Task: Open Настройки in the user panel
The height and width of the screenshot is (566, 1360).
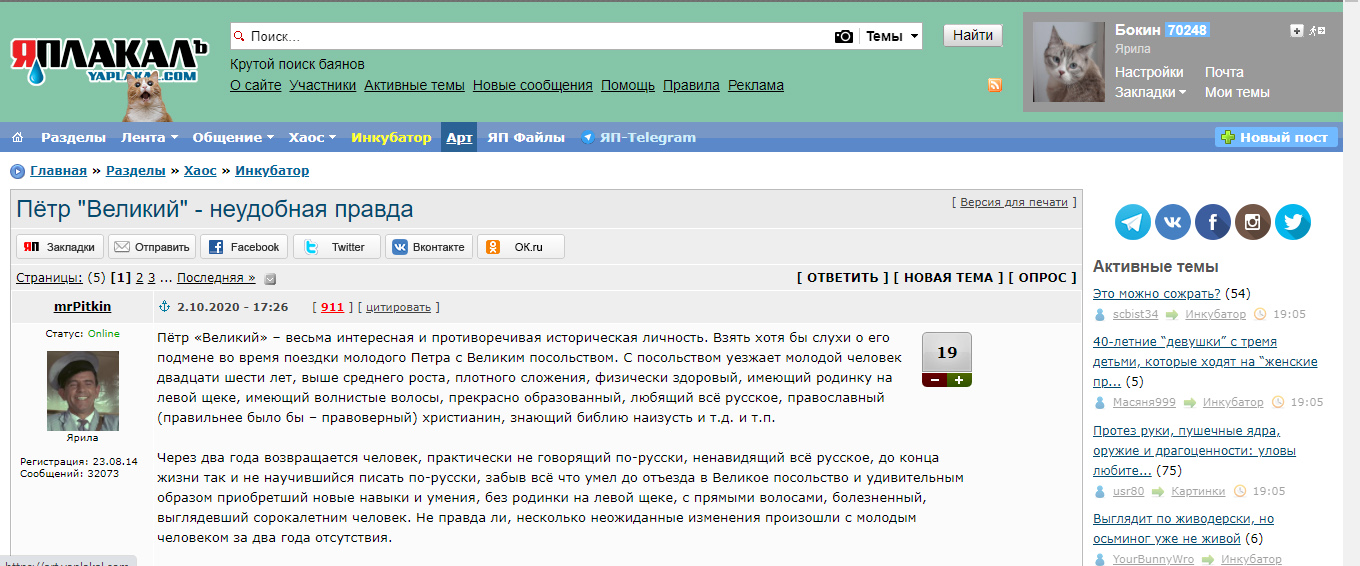Action: click(x=1149, y=72)
